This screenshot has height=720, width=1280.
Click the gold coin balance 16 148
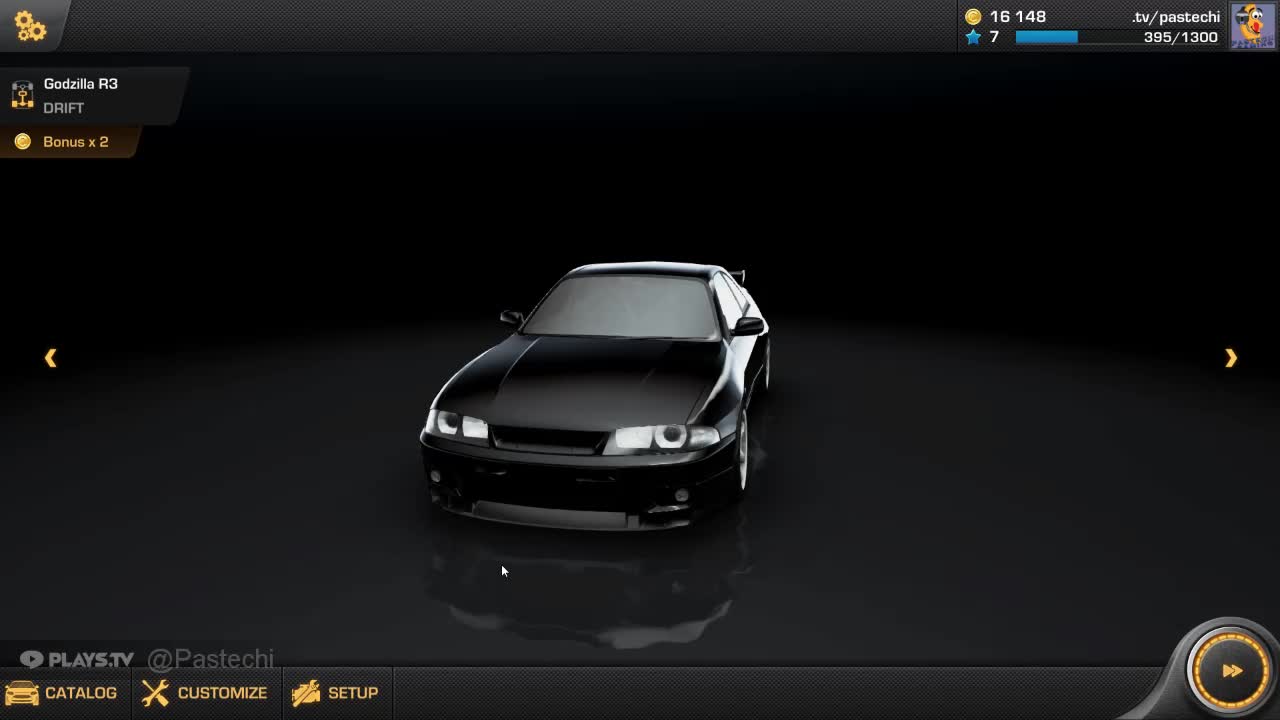click(x=1005, y=17)
